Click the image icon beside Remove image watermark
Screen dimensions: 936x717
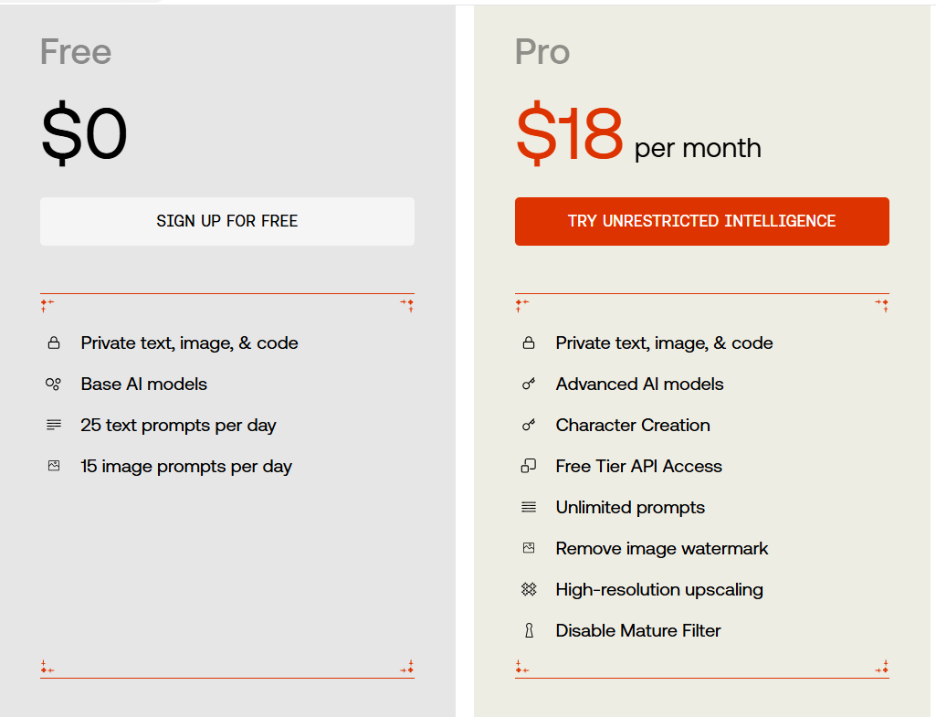pyautogui.click(x=528, y=548)
